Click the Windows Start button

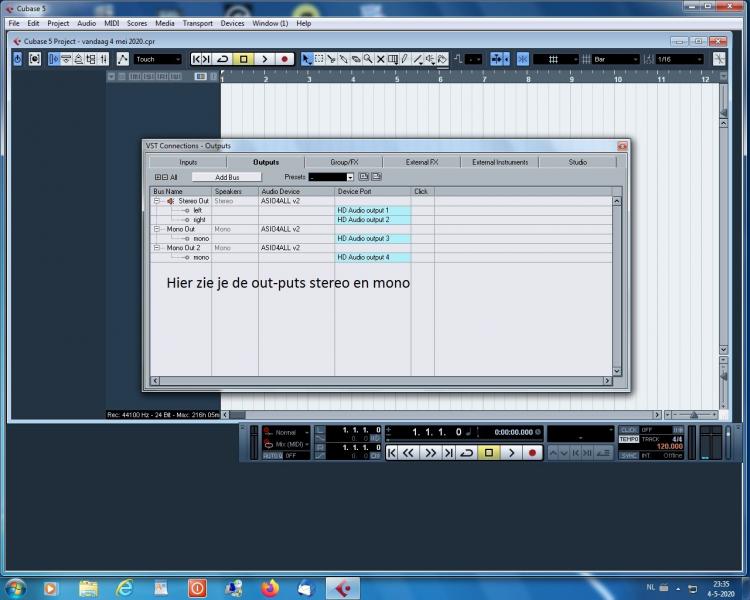pos(15,588)
